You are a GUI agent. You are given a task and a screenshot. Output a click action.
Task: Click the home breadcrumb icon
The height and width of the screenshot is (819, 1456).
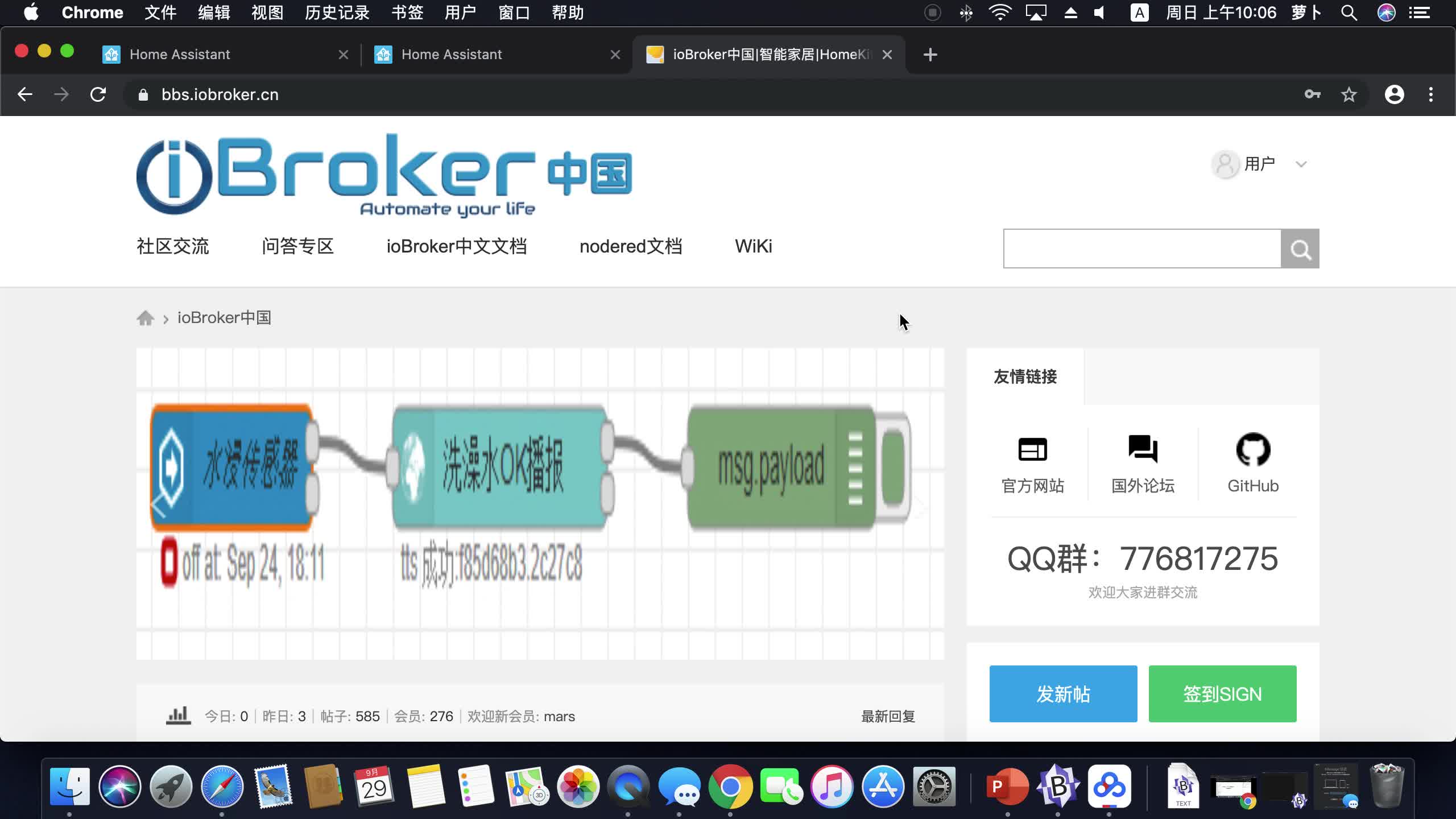tap(146, 317)
